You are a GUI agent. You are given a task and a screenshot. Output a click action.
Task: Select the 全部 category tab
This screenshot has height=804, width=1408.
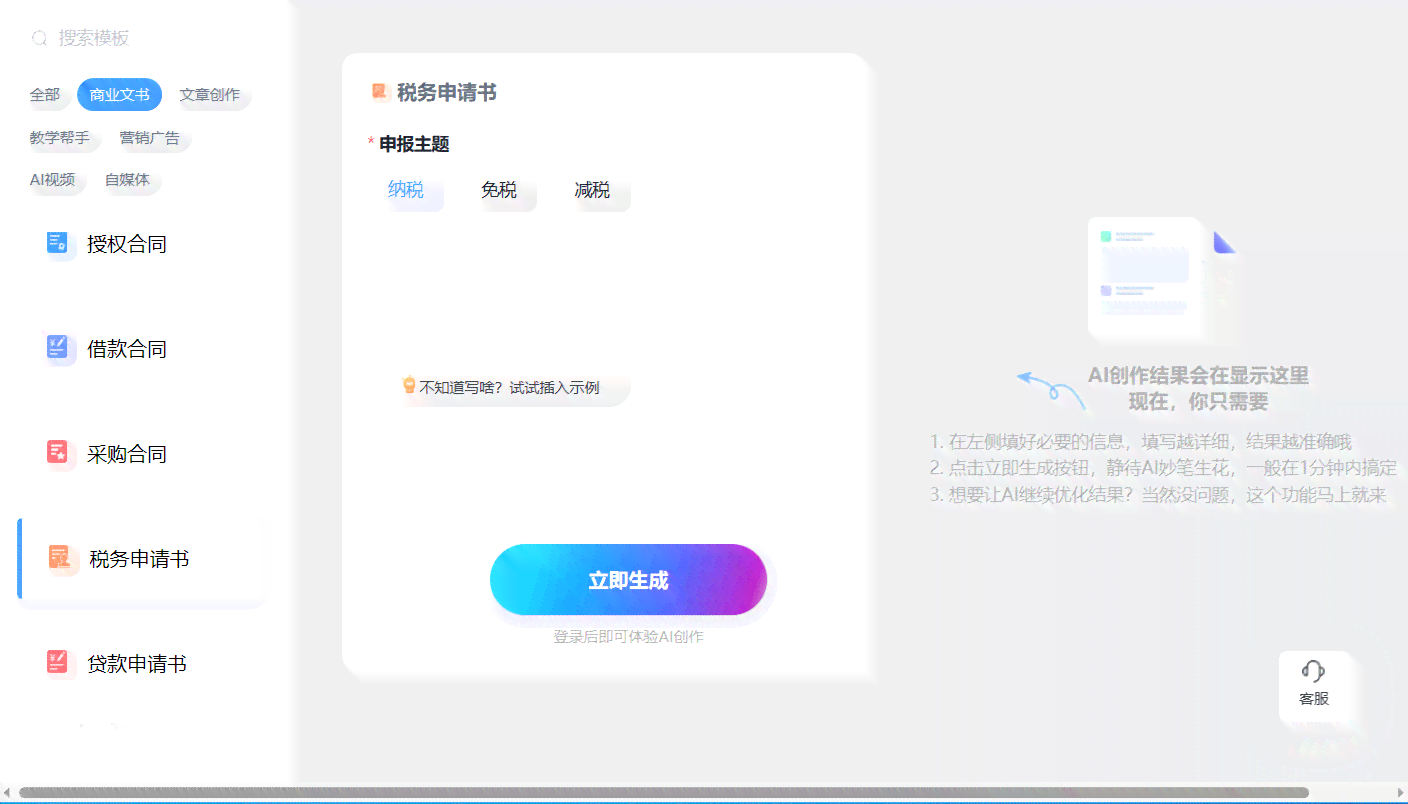(45, 95)
